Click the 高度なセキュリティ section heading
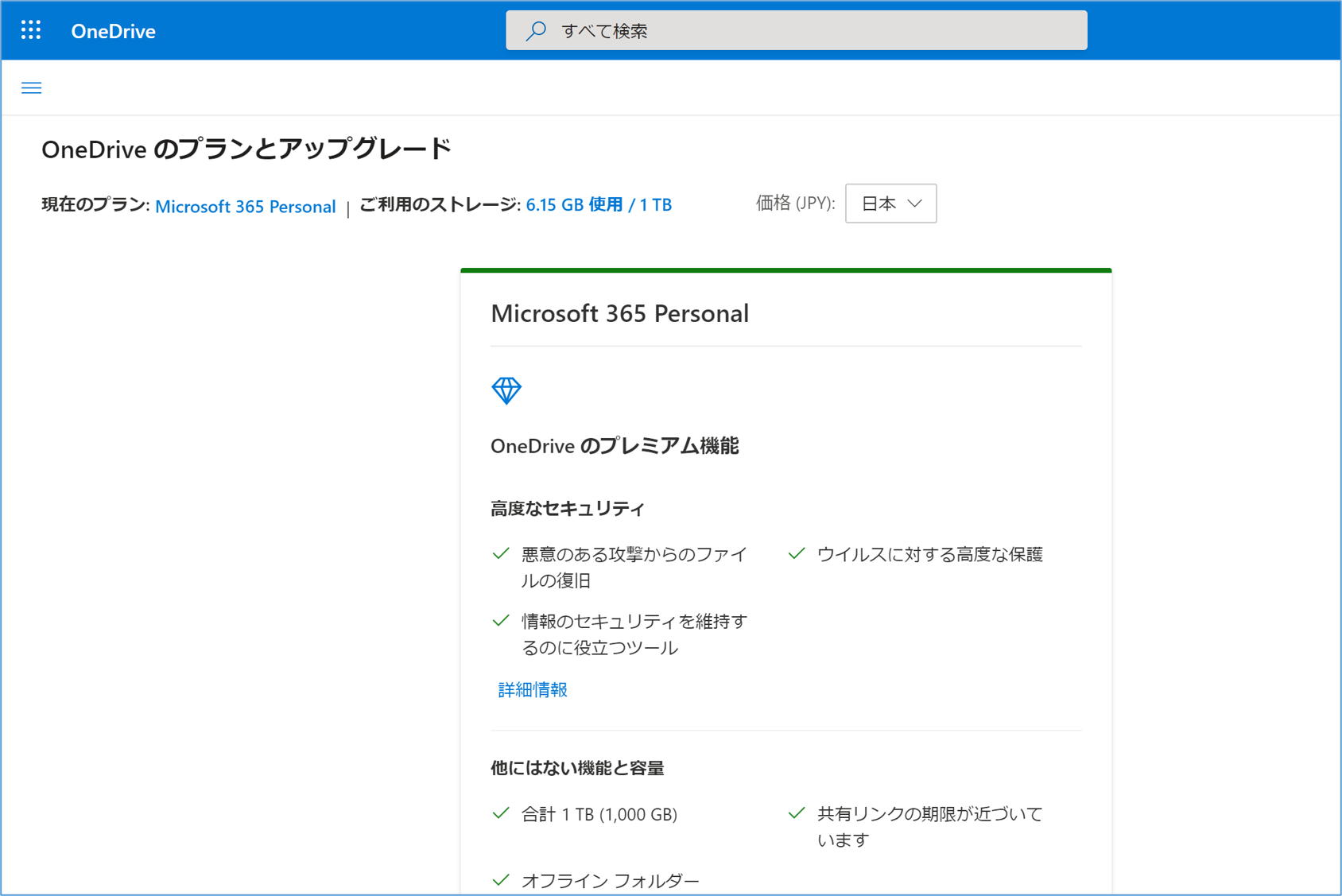 click(568, 509)
